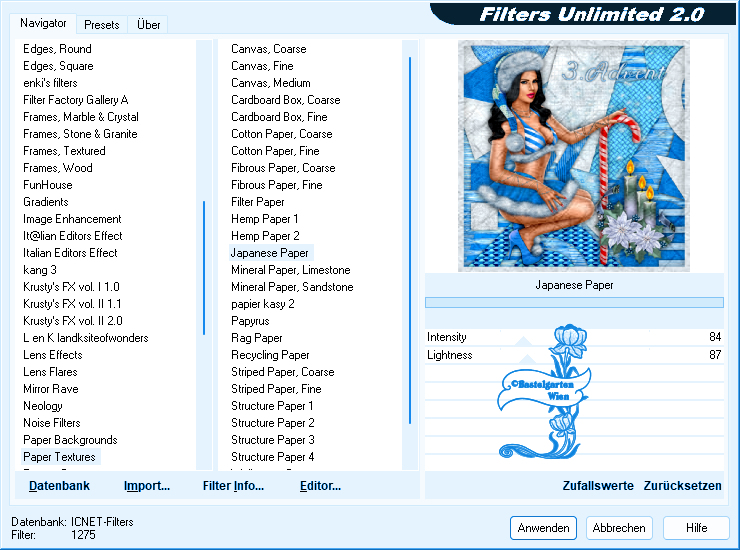The height and width of the screenshot is (550, 740).
Task: Select the Image Enhancement category
Action: (x=72, y=219)
